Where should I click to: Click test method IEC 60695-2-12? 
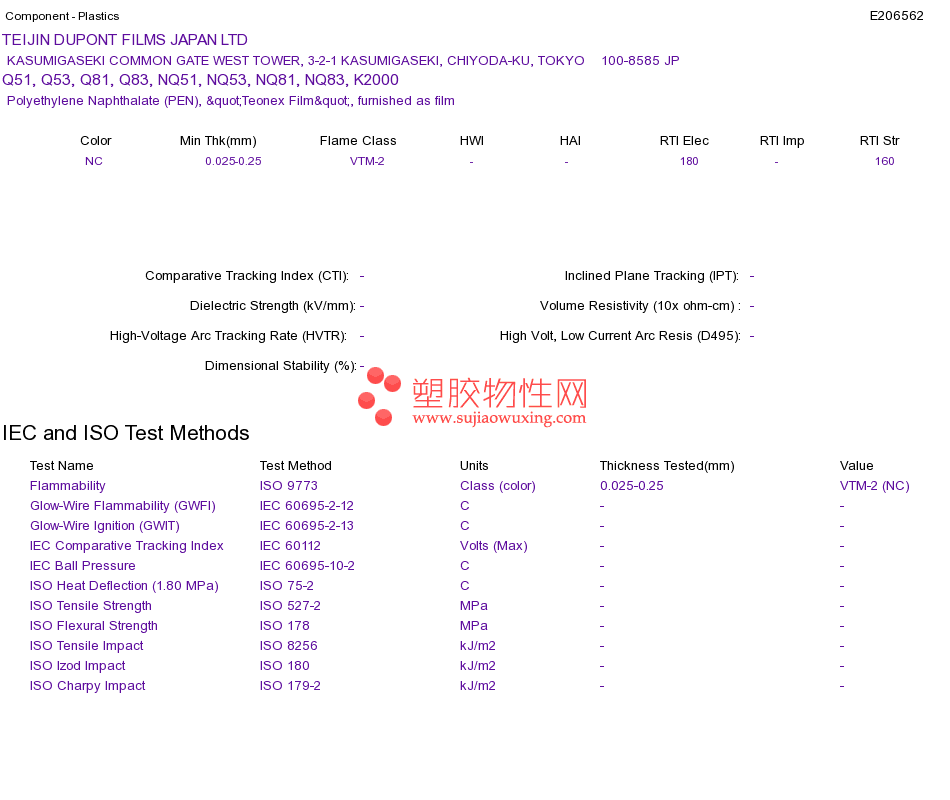point(307,505)
